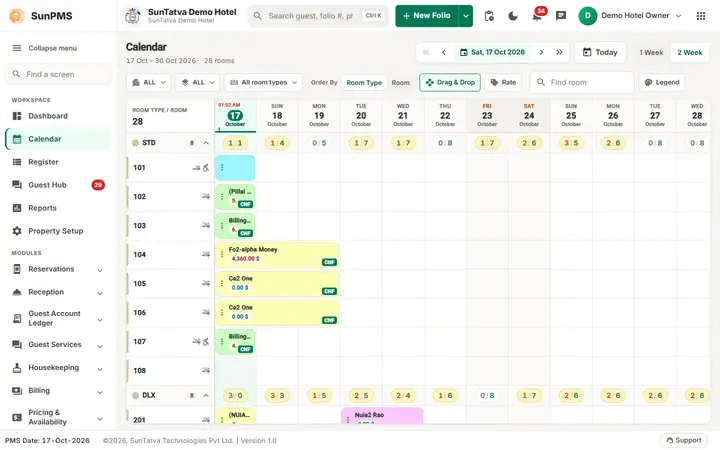The height and width of the screenshot is (450, 720).
Task: Click the housekeeping icon on room 102
Action: click(x=206, y=197)
